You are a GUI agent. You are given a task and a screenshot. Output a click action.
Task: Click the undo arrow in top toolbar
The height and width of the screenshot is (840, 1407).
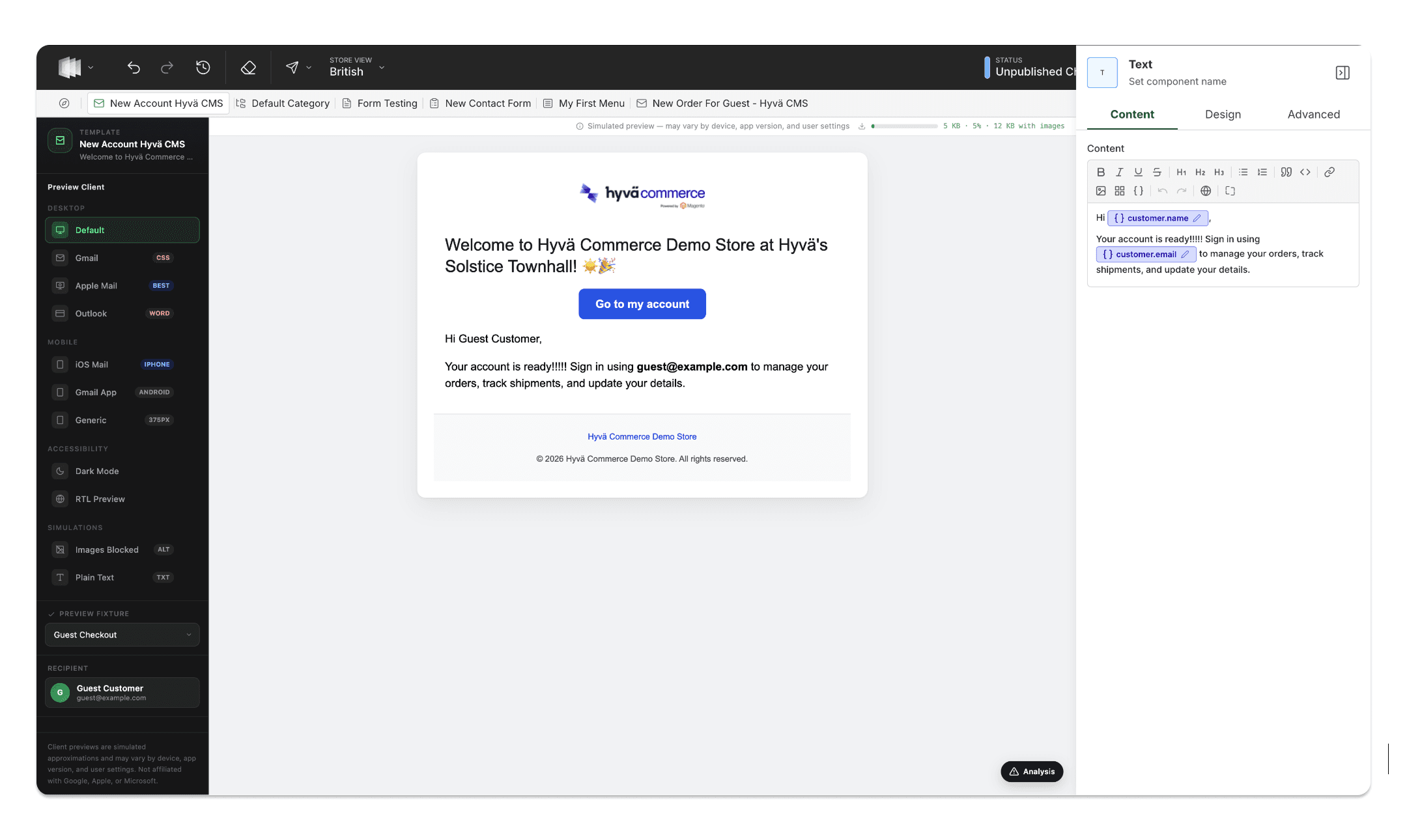[x=134, y=68]
